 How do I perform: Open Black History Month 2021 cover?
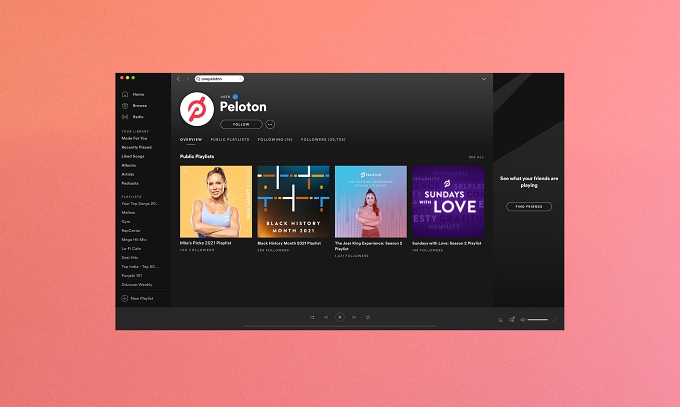(x=293, y=202)
